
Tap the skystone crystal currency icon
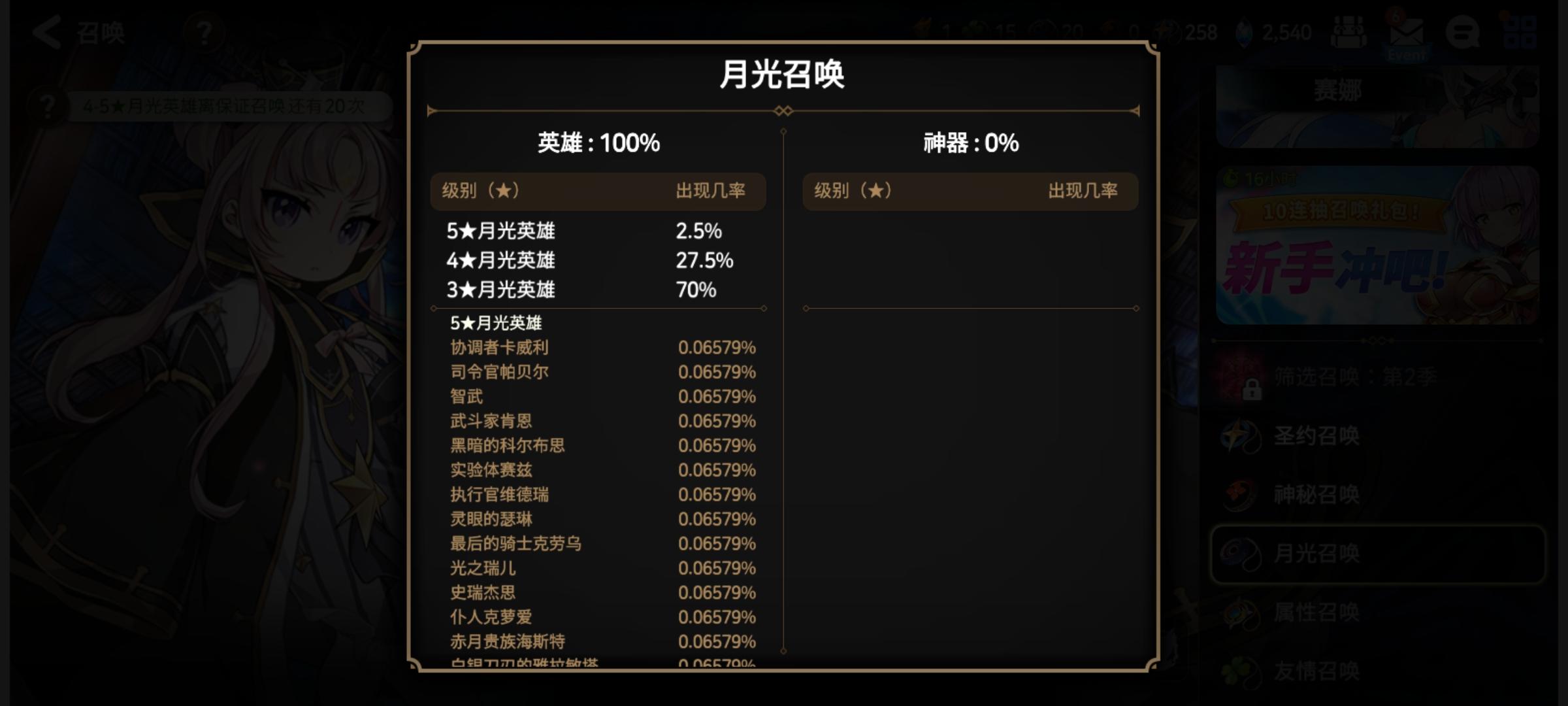pos(1245,33)
